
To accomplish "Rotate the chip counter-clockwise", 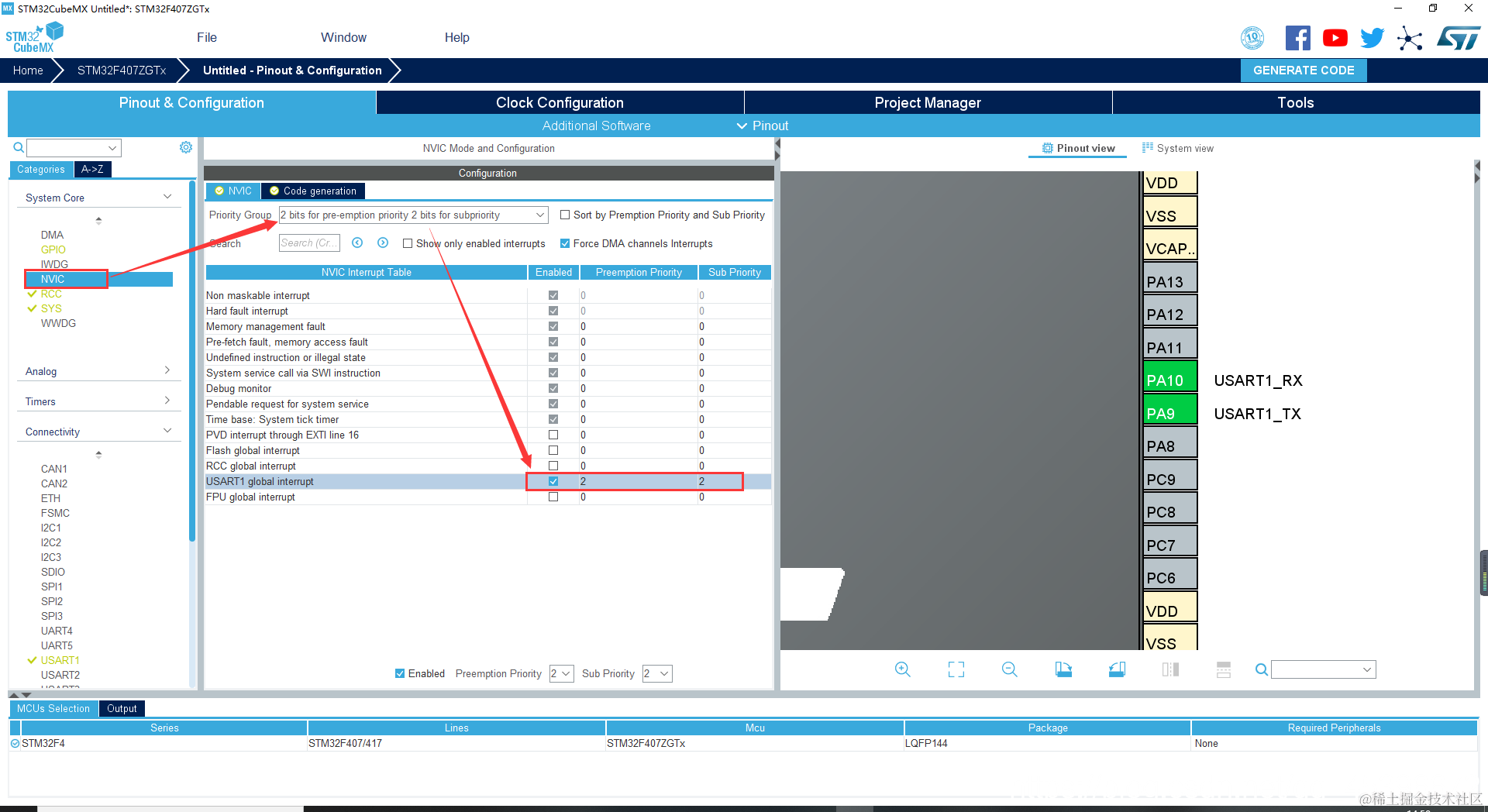I will (1117, 669).
